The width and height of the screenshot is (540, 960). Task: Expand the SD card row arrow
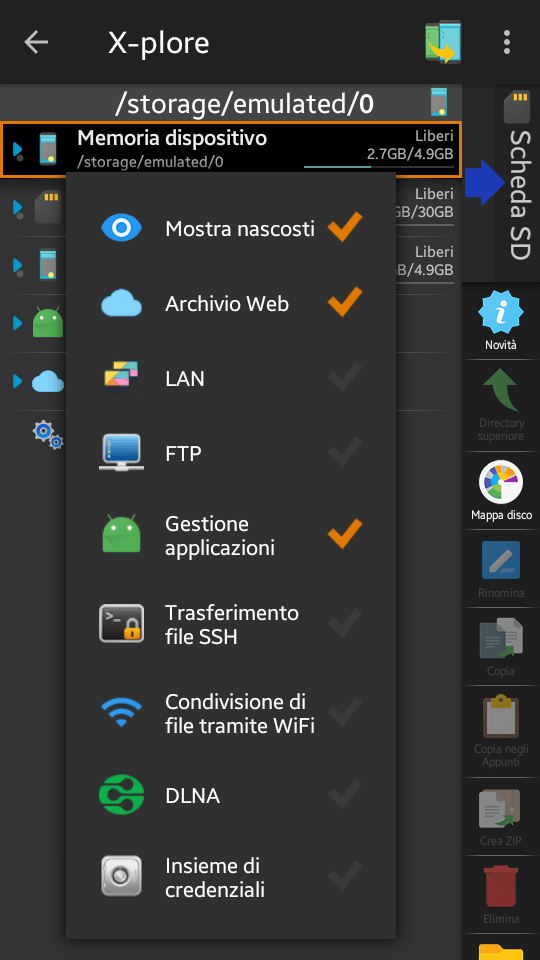[18, 208]
